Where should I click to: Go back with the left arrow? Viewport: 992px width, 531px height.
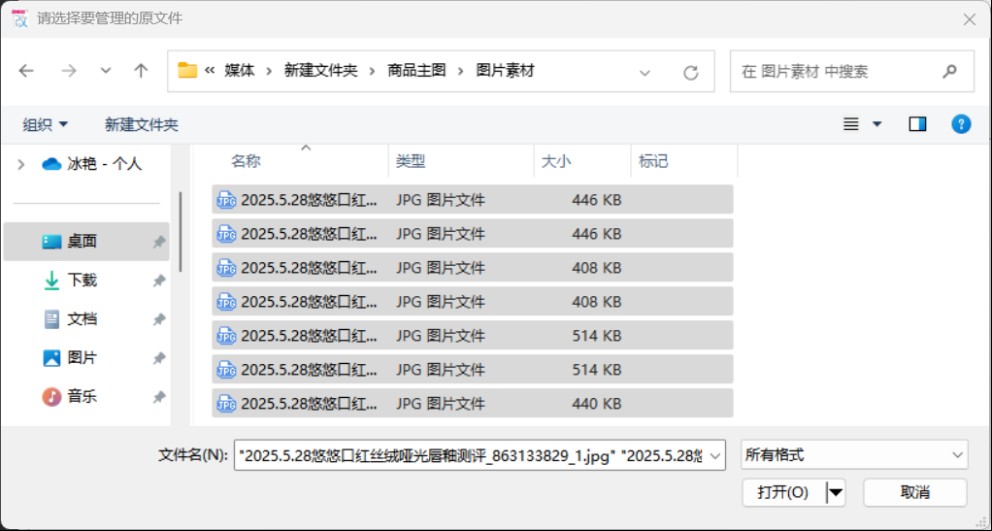click(26, 71)
